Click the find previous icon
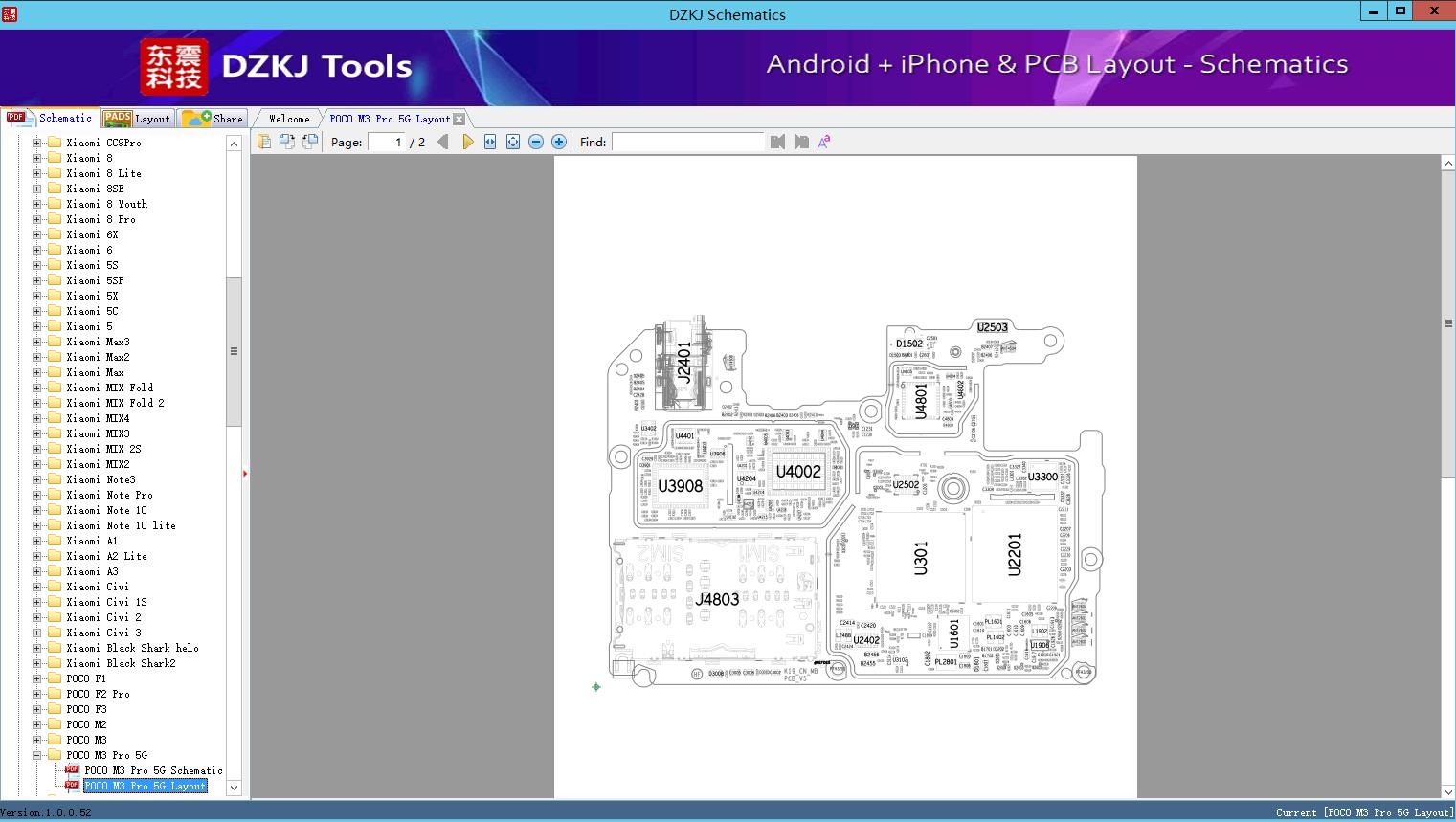This screenshot has height=822, width=1456. click(x=777, y=142)
